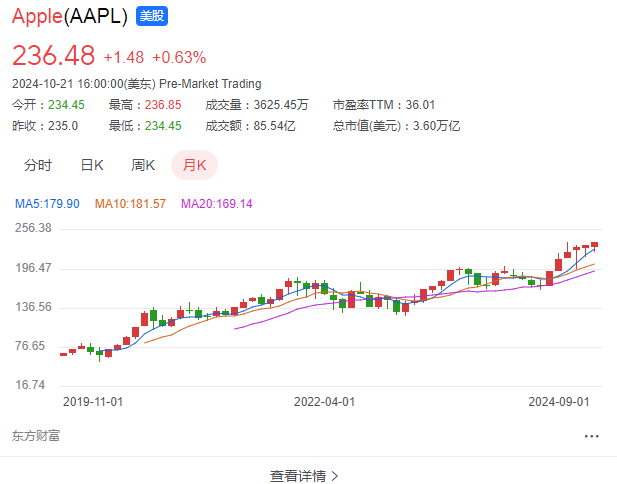This screenshot has width=617, height=484.
Task: Click the 查看详情 details link
Action: (304, 476)
